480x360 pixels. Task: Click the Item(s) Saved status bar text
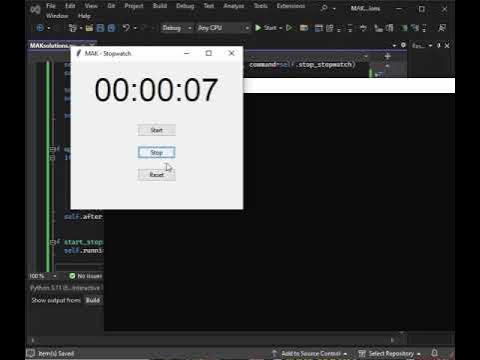(56, 354)
